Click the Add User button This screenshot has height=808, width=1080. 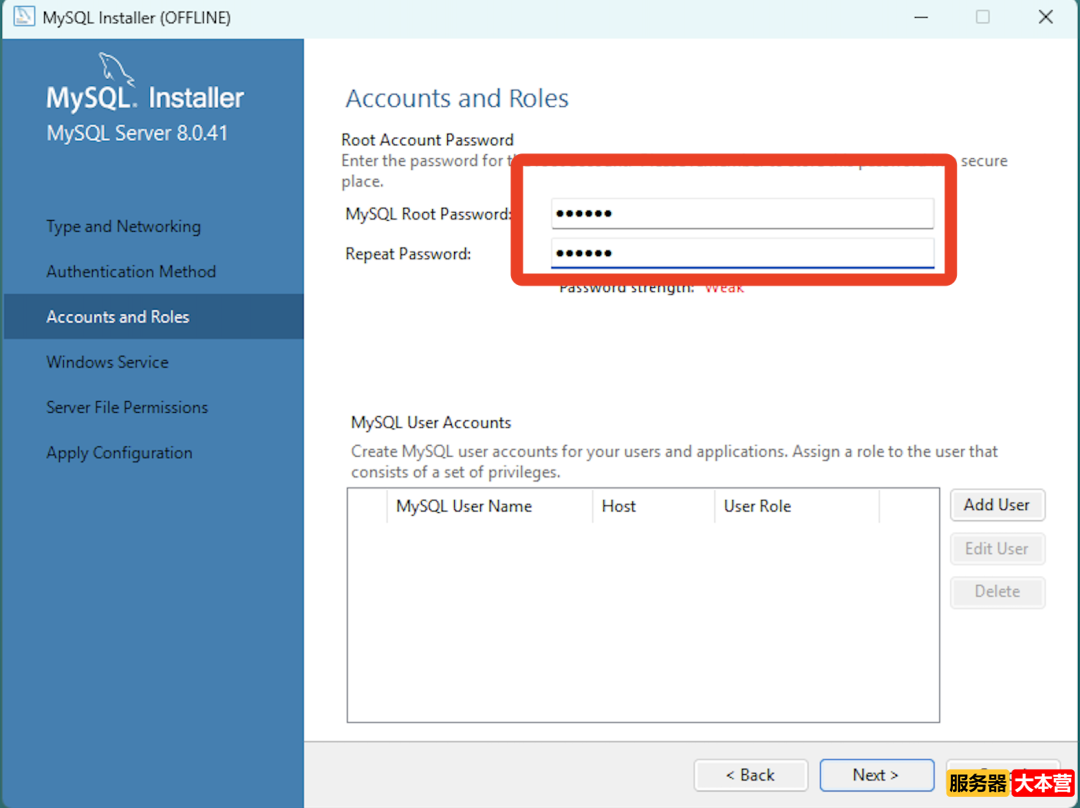point(997,505)
